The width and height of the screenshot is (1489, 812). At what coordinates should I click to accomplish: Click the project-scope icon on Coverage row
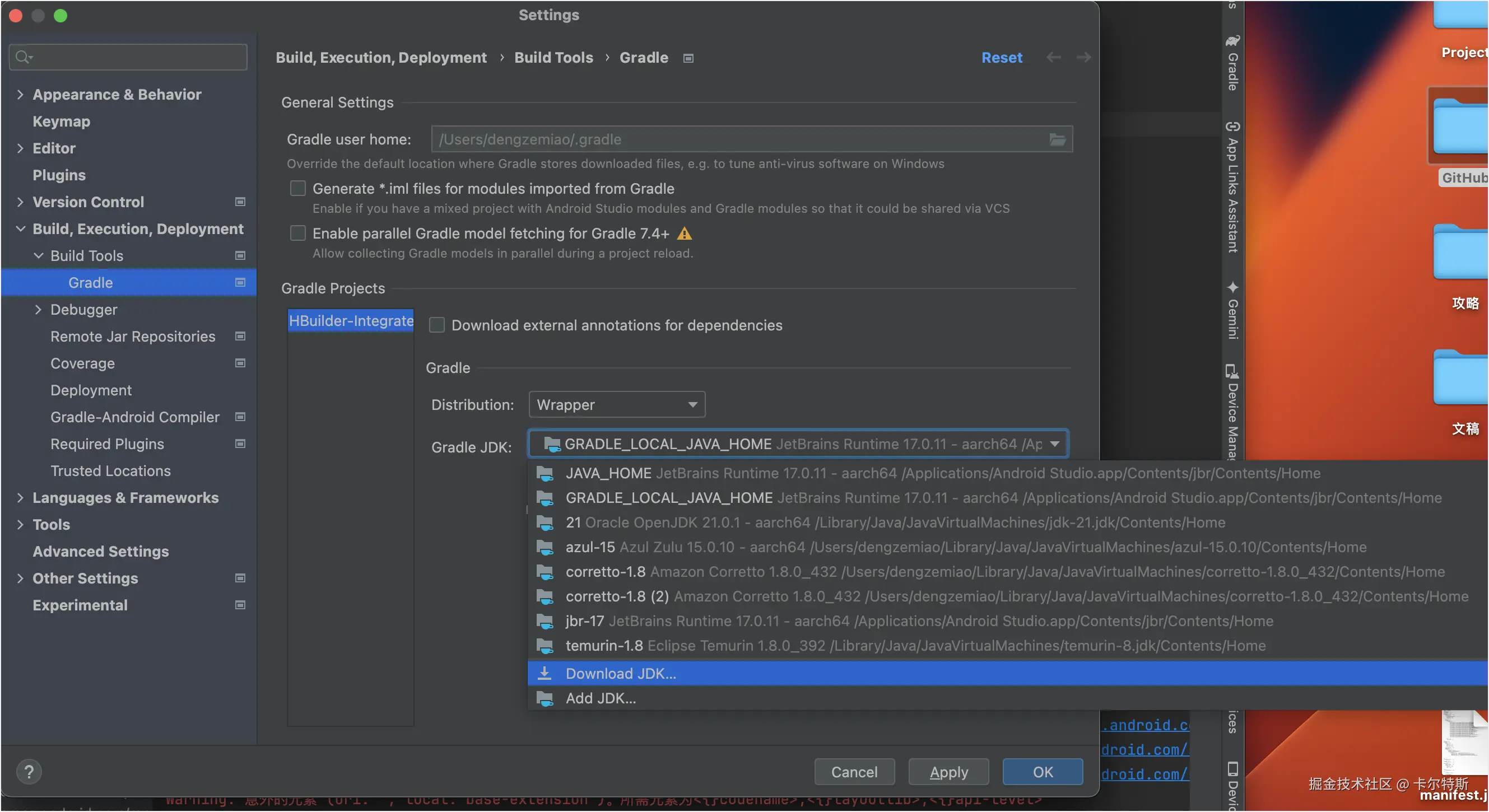click(x=240, y=363)
